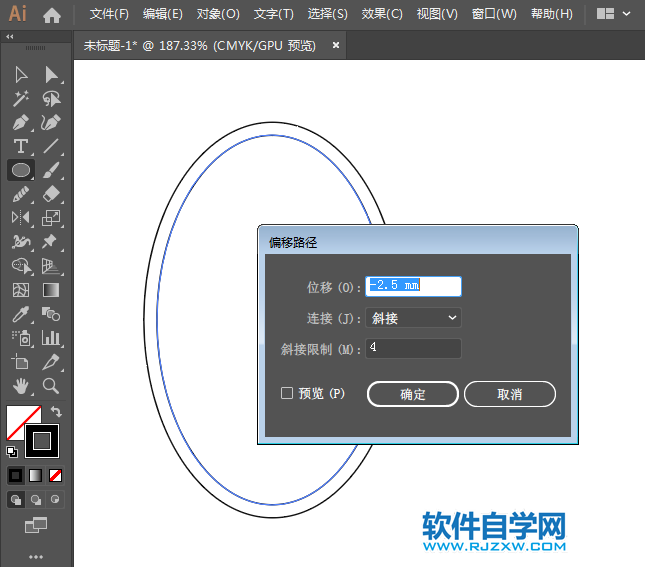The image size is (645, 567).
Task: Enable Draw Normal mode
Action: (x=16, y=500)
